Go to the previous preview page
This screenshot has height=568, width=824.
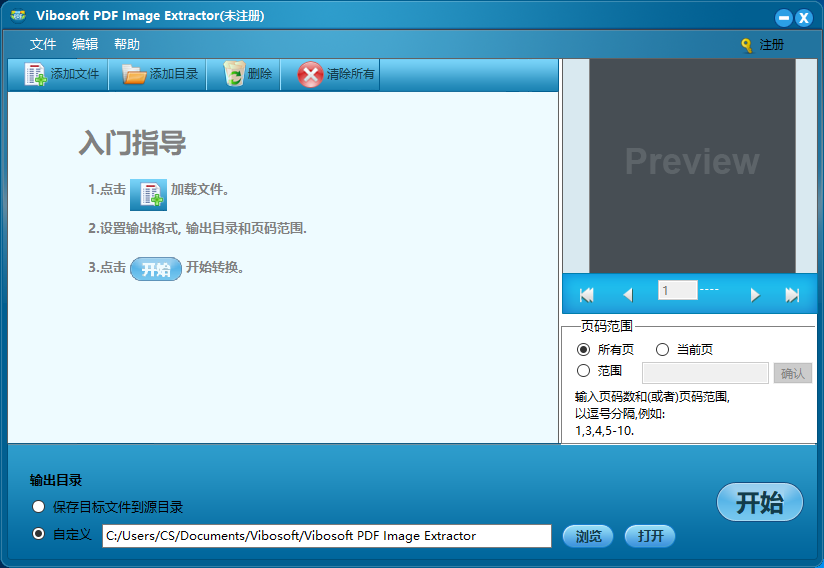click(627, 295)
